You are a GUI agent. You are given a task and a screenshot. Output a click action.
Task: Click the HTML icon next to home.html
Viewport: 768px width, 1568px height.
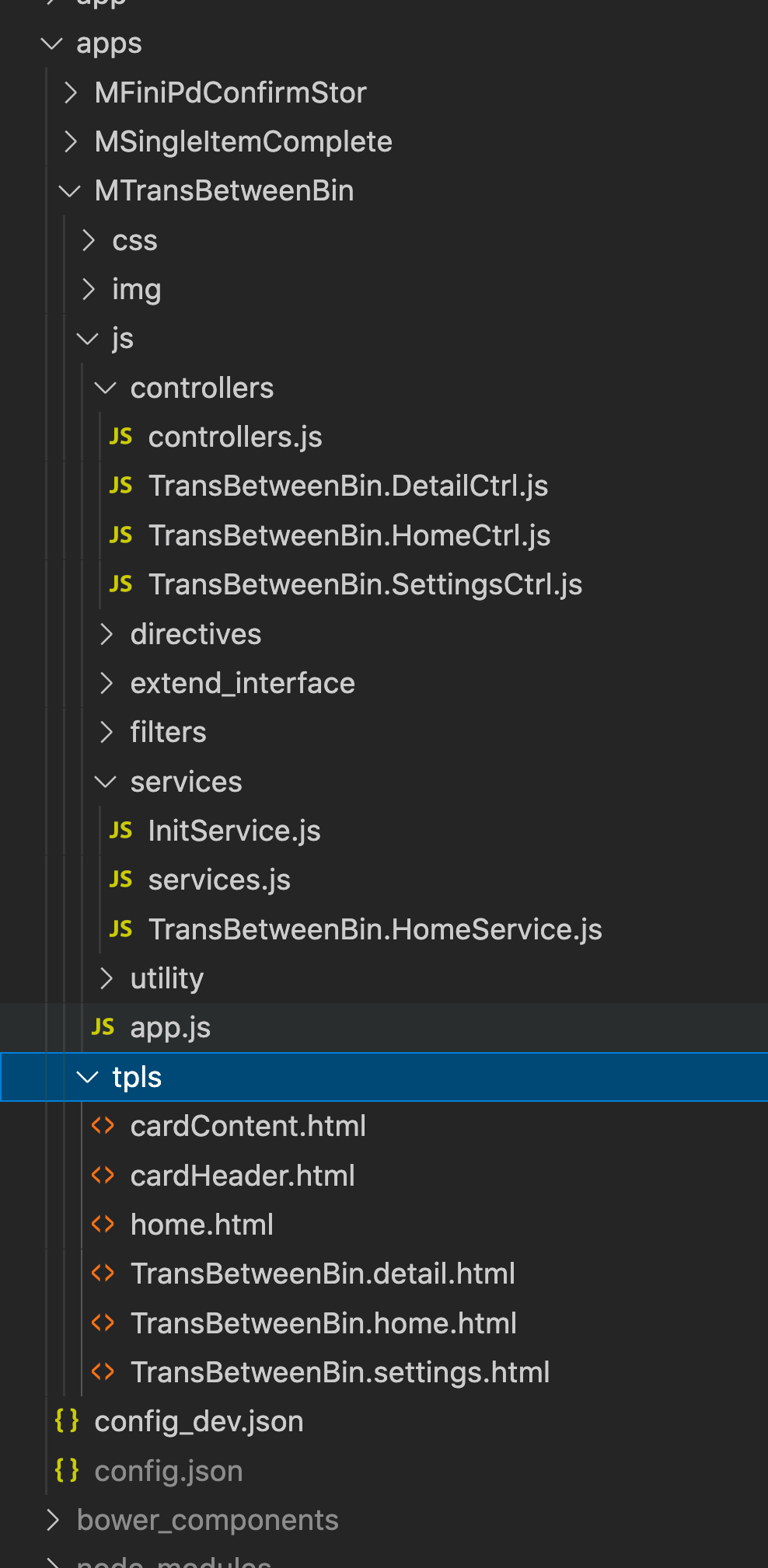point(103,1225)
